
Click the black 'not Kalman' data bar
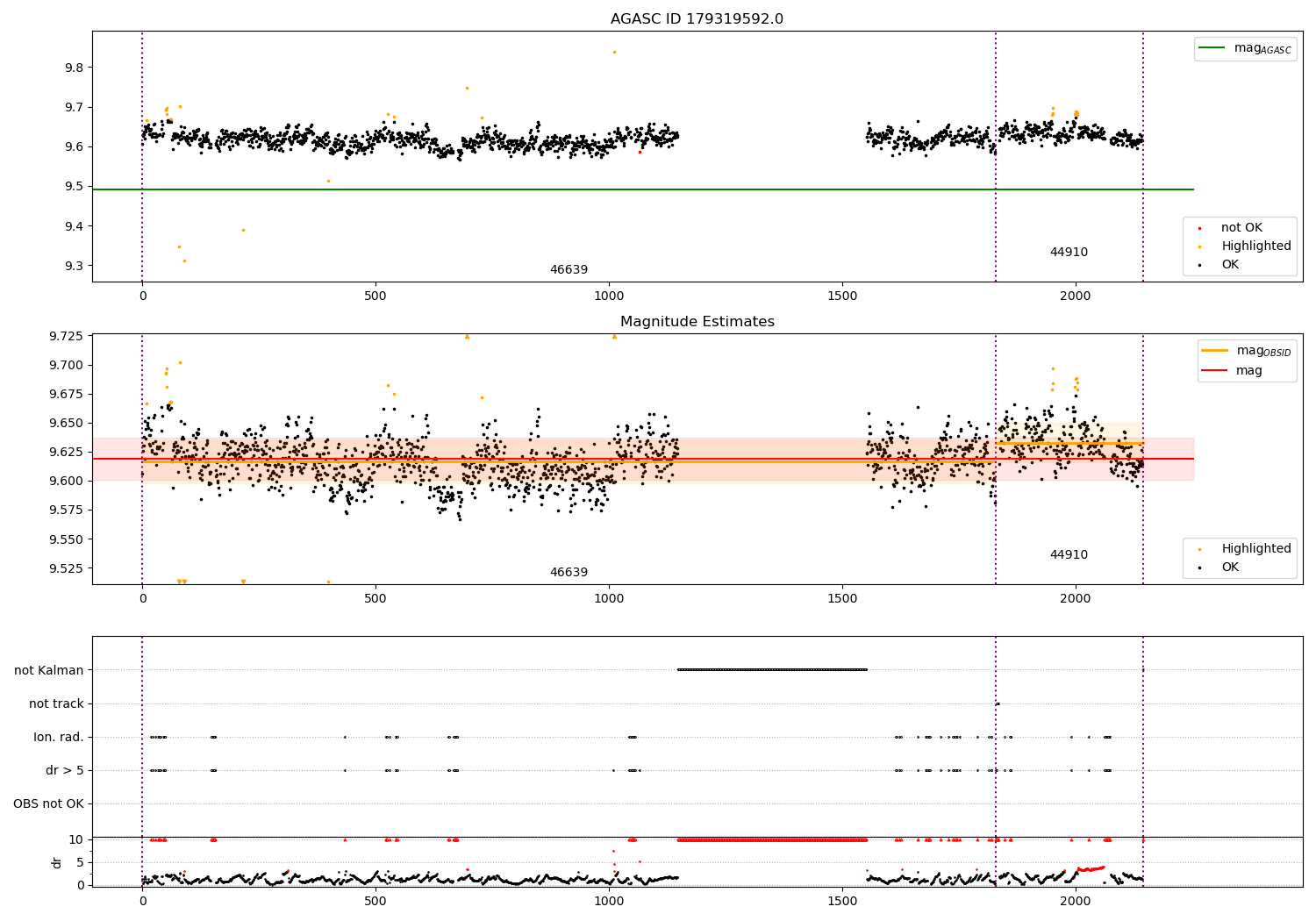click(x=772, y=670)
